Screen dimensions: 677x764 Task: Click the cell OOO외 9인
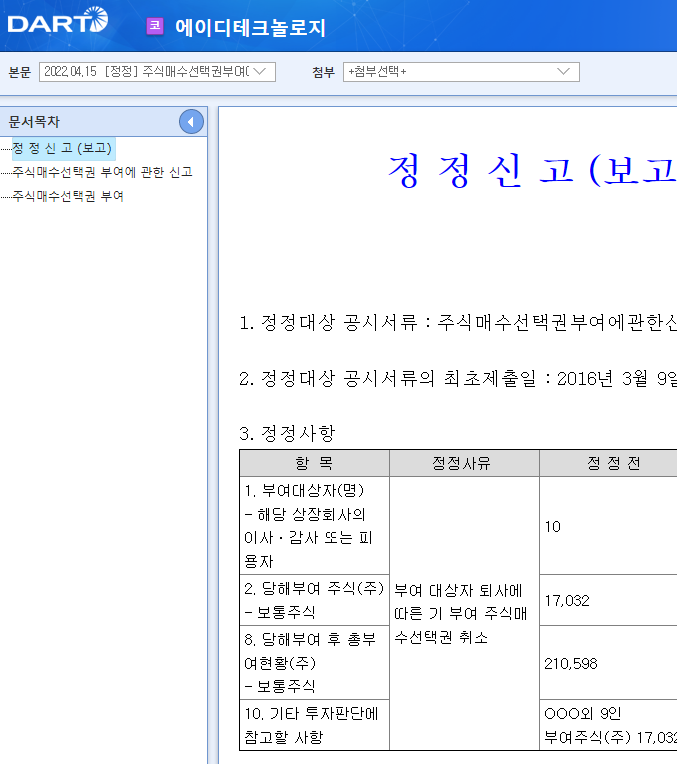click(608, 725)
